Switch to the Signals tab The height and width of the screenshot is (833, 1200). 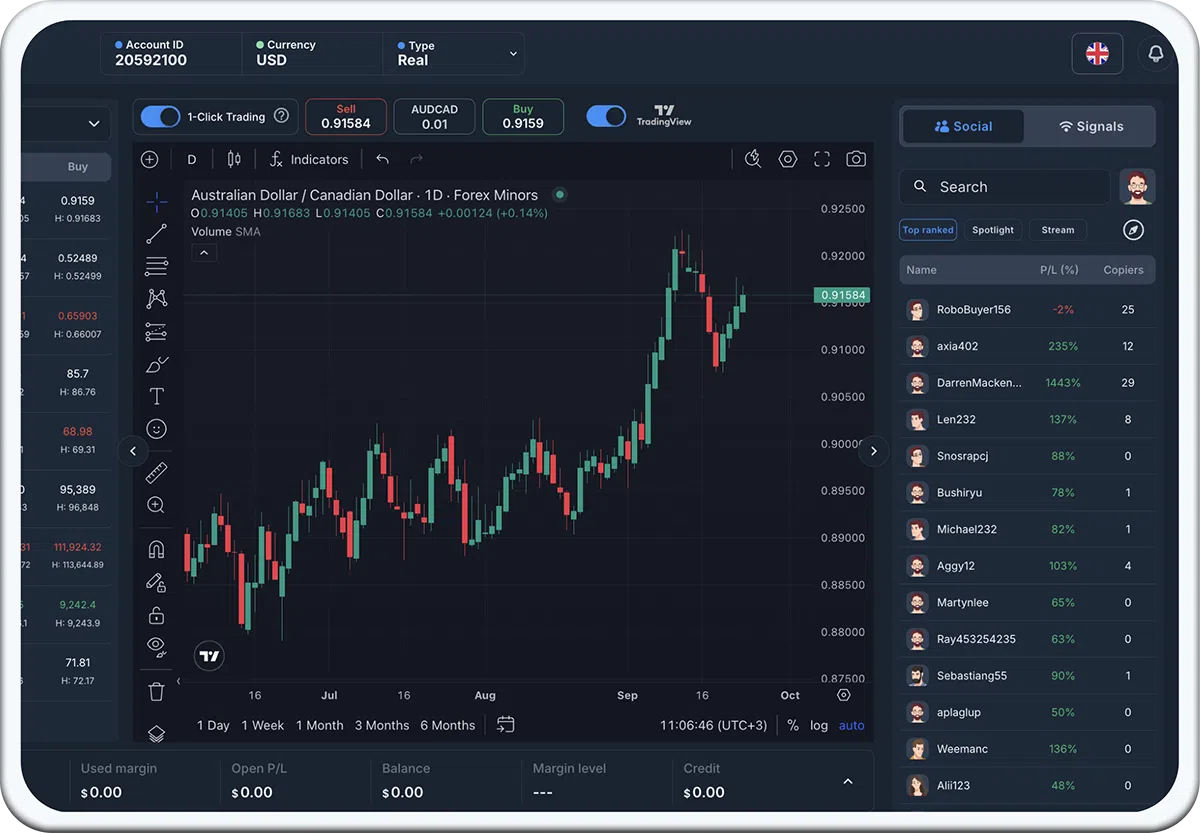click(1091, 127)
